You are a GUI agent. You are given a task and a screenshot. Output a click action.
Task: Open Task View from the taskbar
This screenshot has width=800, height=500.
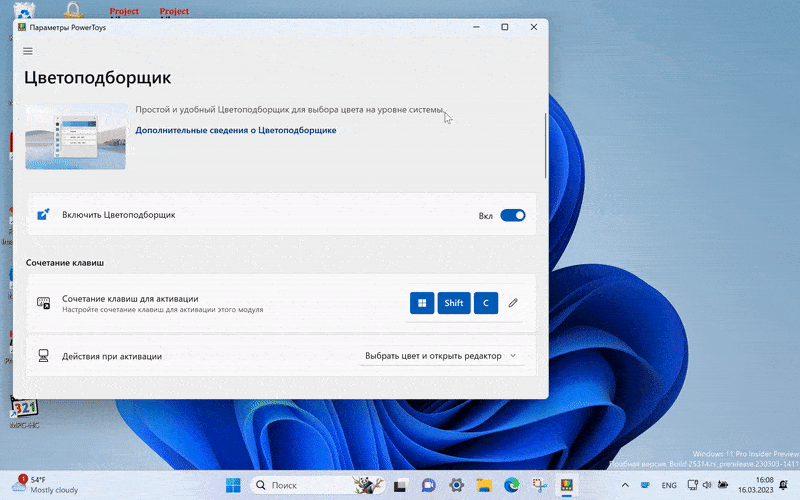(400, 485)
